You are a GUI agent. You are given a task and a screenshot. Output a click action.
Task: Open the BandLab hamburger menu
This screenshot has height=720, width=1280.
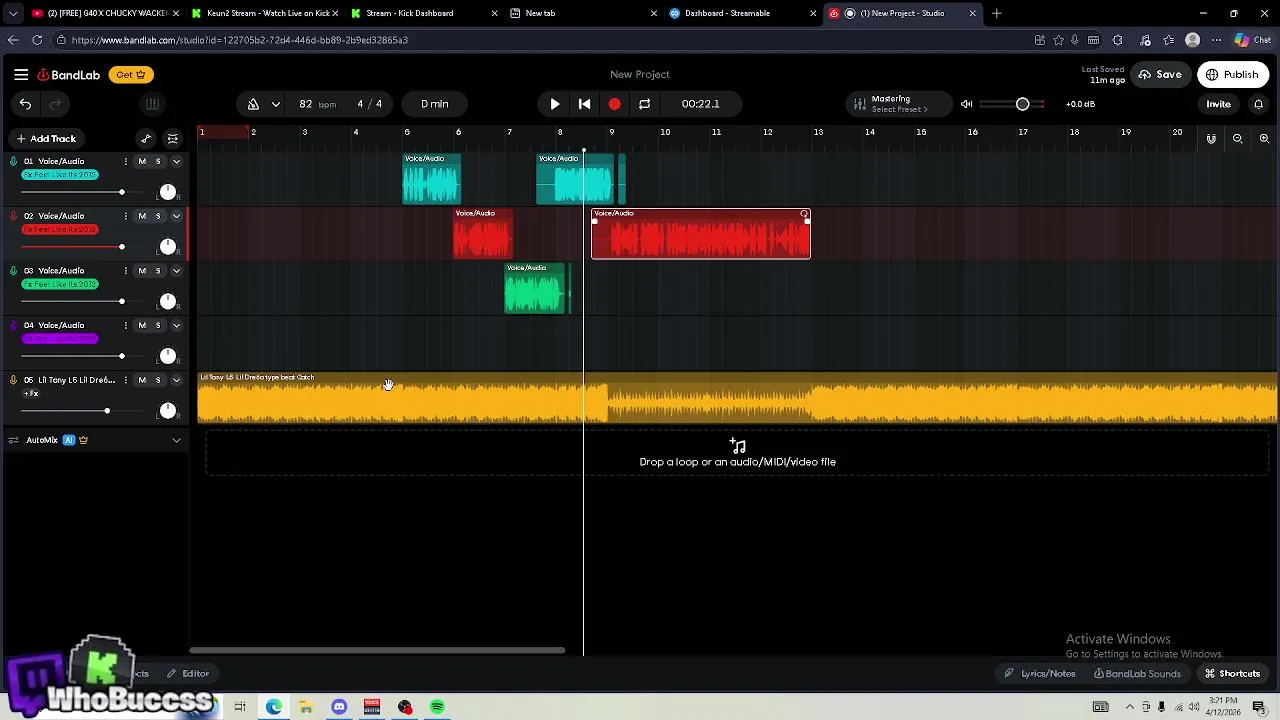pos(21,74)
